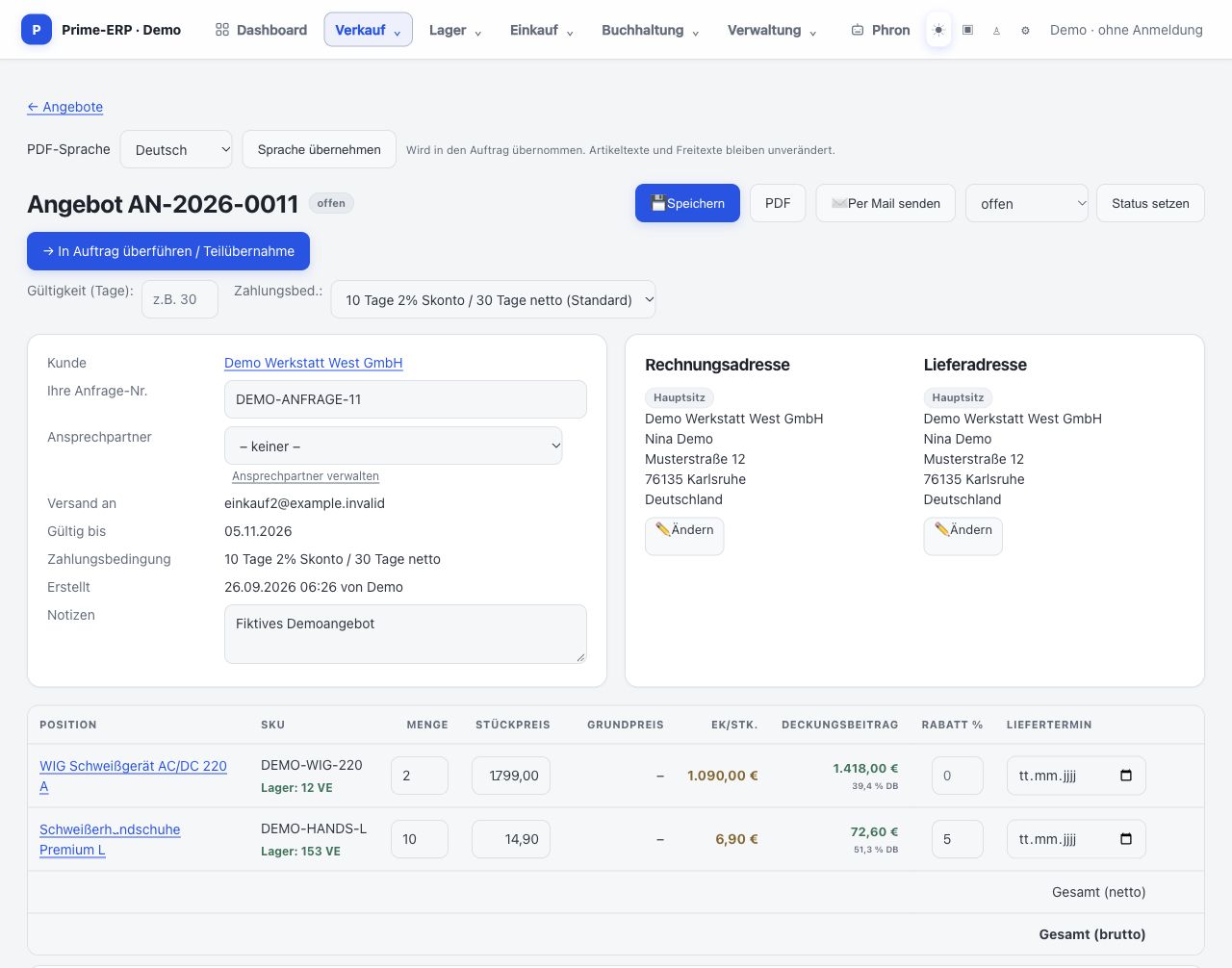Open calendar picker for DEMO-HANDS-L Liefertermin

click(x=1126, y=839)
